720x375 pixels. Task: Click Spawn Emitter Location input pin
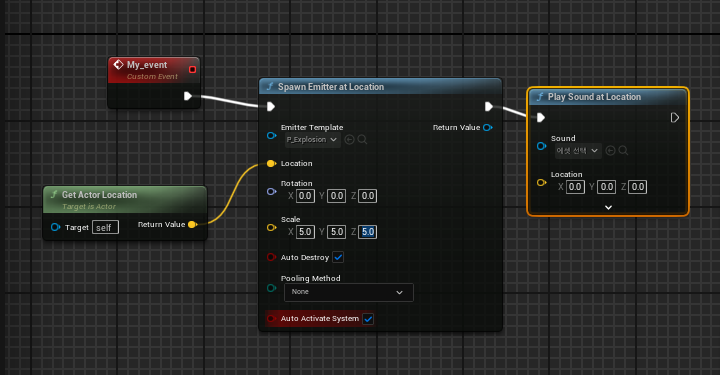(x=271, y=163)
